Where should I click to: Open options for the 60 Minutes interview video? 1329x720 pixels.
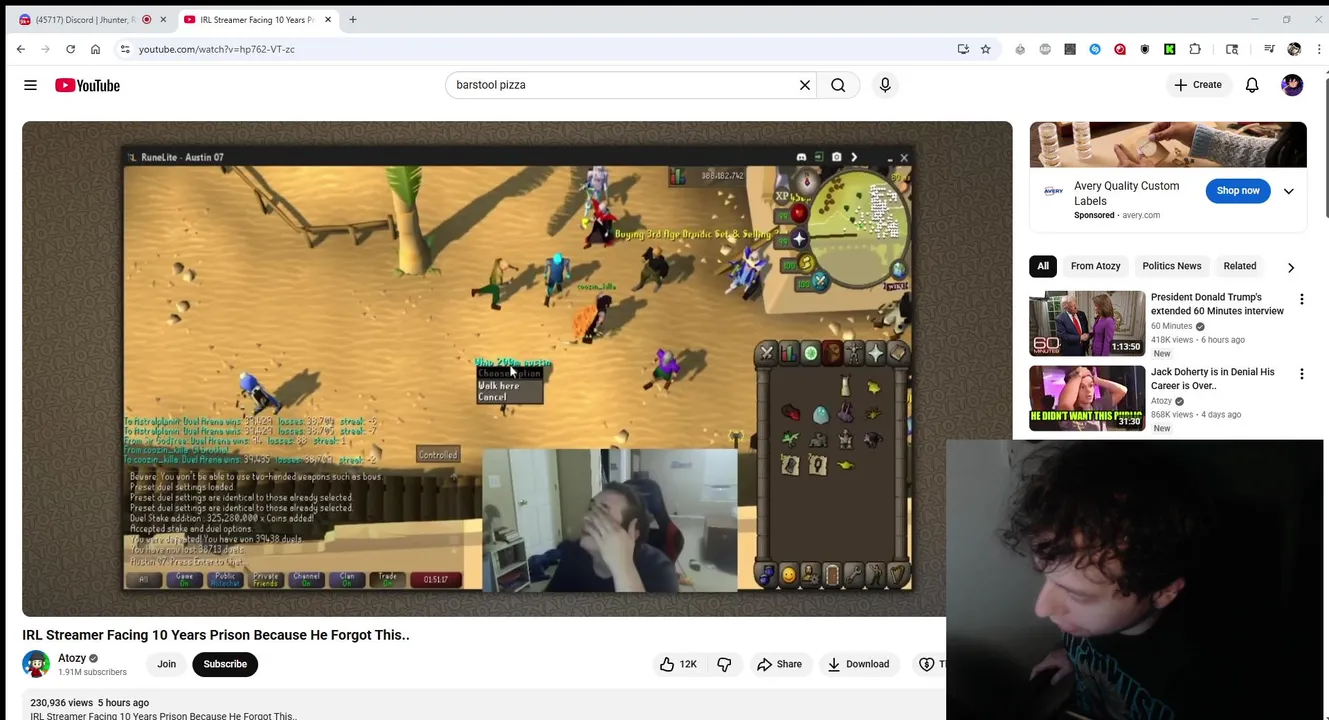[1301, 299]
